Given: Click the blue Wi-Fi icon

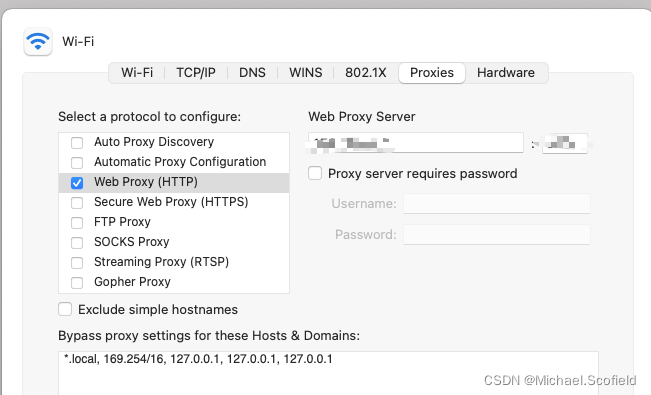Looking at the screenshot, I should point(38,41).
